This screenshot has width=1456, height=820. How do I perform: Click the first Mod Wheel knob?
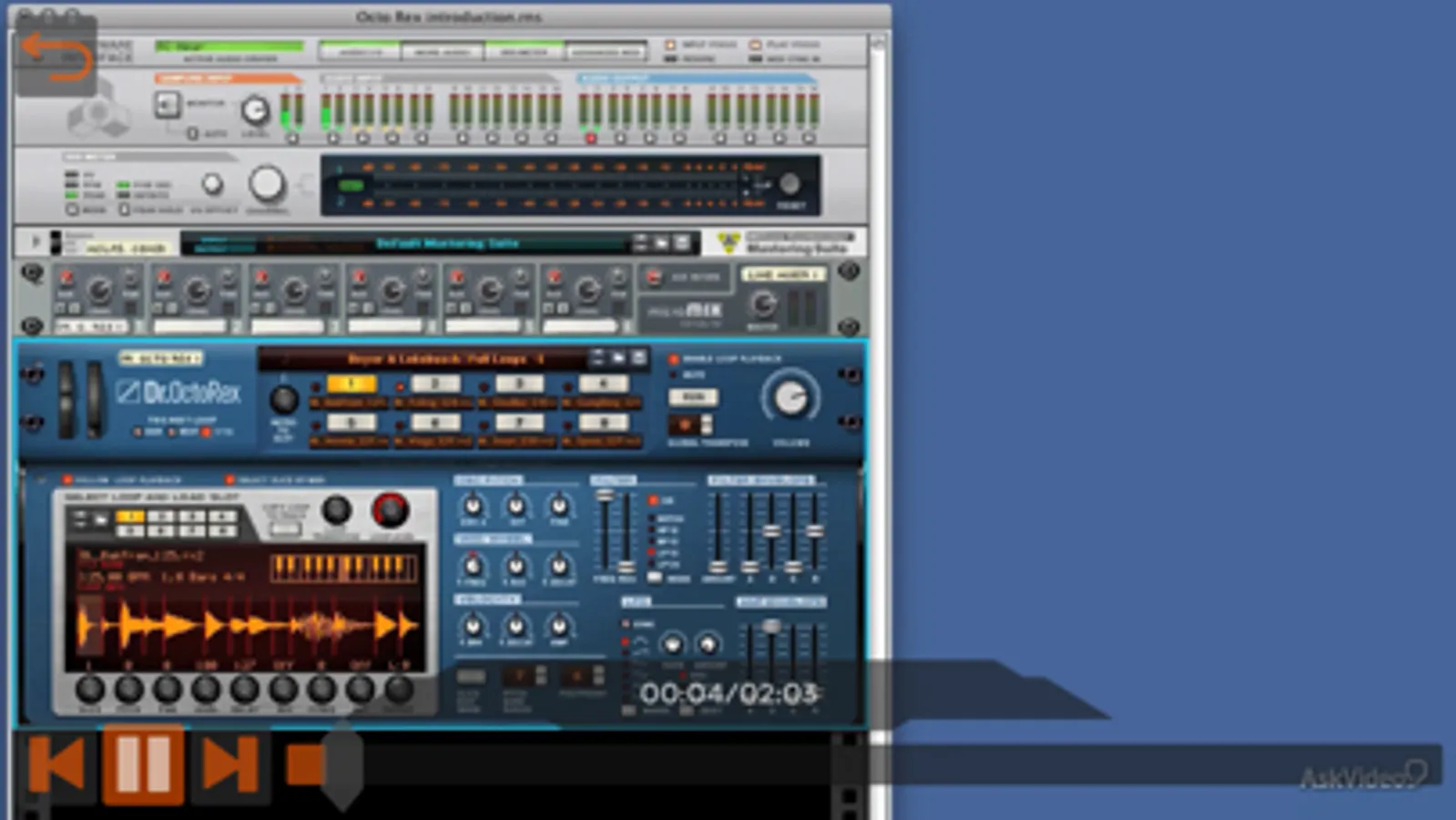472,566
